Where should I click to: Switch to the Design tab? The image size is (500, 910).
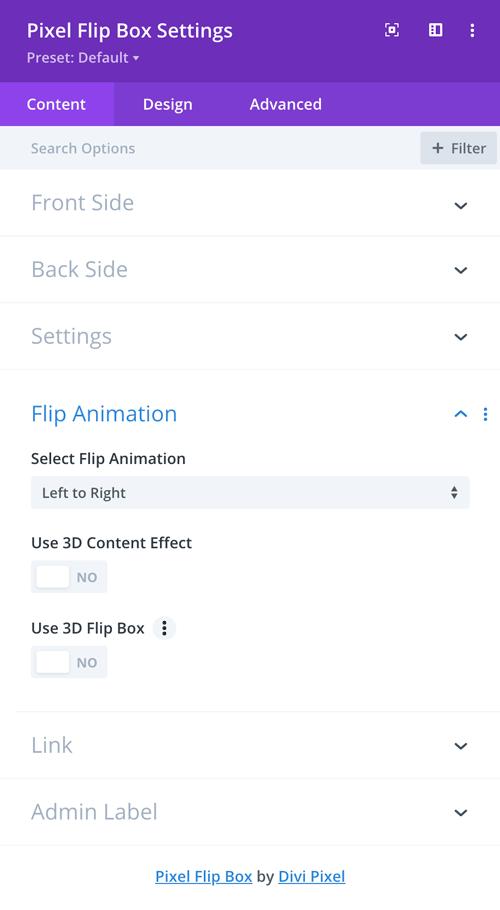click(x=168, y=104)
